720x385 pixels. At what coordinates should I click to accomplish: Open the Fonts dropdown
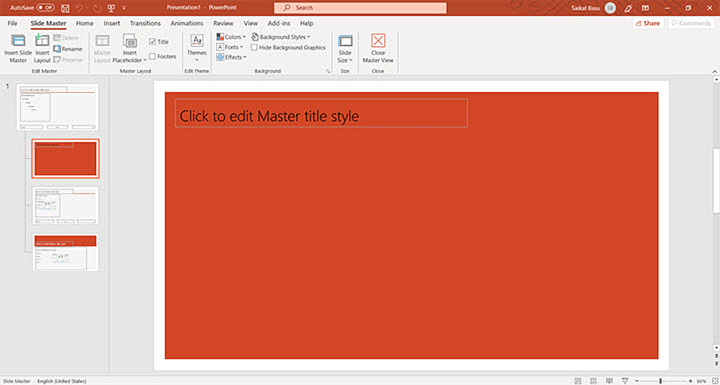click(230, 47)
